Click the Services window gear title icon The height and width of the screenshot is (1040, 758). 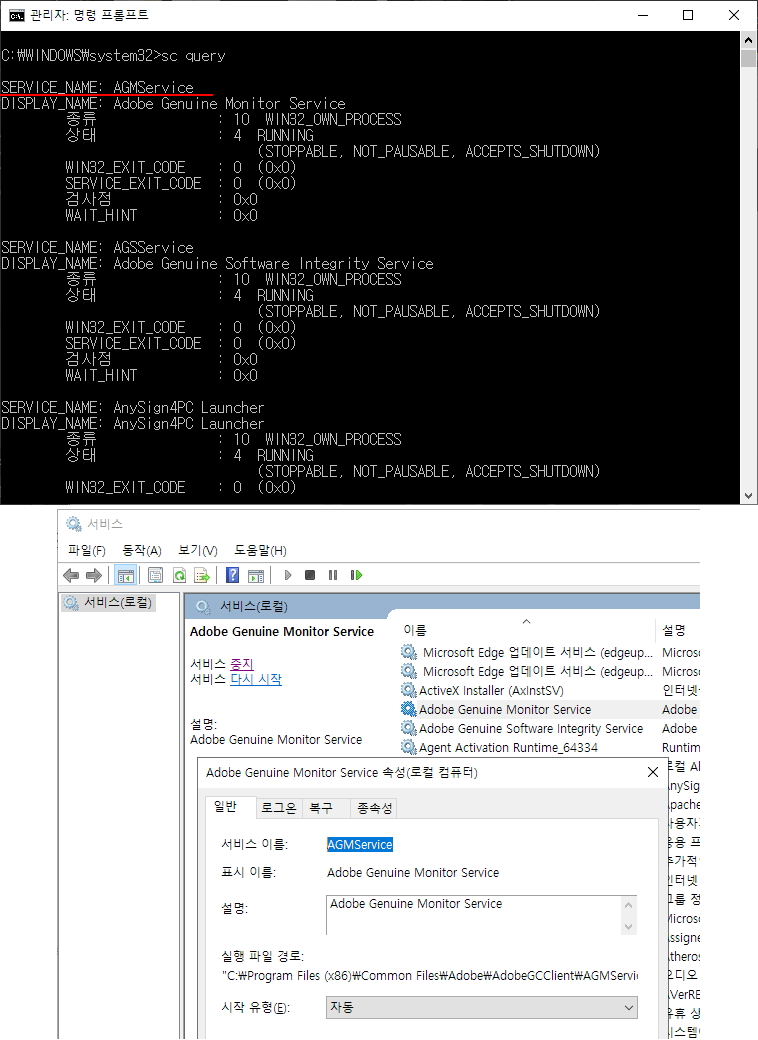74,524
